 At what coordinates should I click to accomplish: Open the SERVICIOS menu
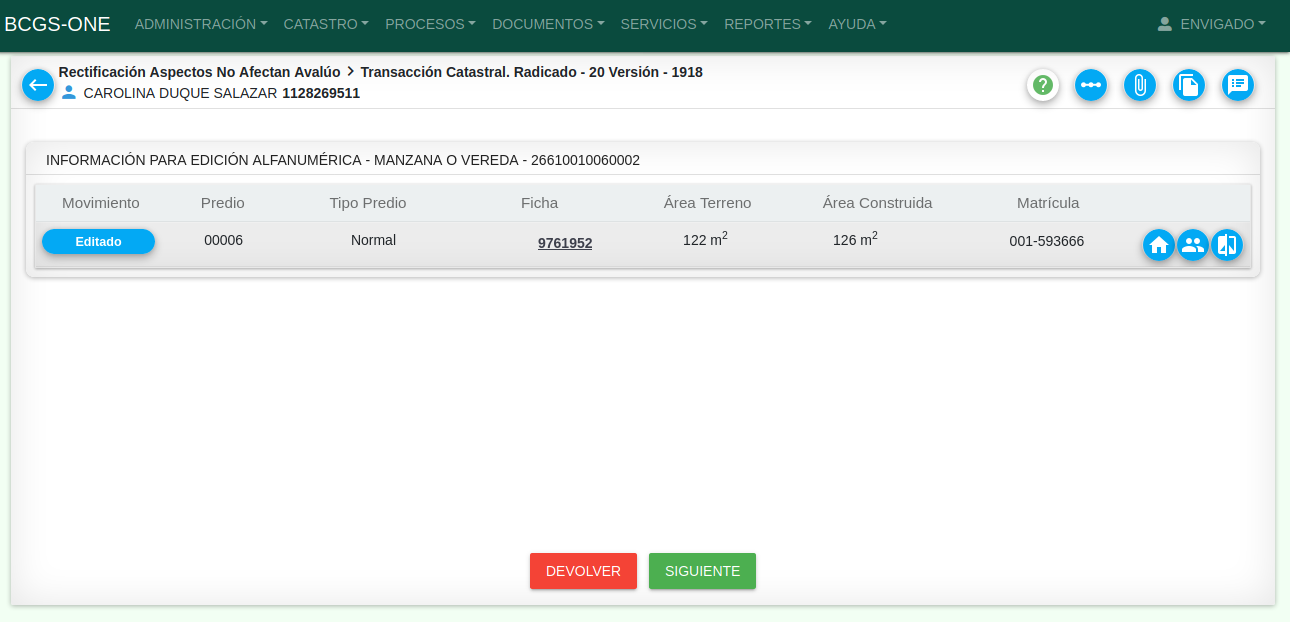pos(664,24)
